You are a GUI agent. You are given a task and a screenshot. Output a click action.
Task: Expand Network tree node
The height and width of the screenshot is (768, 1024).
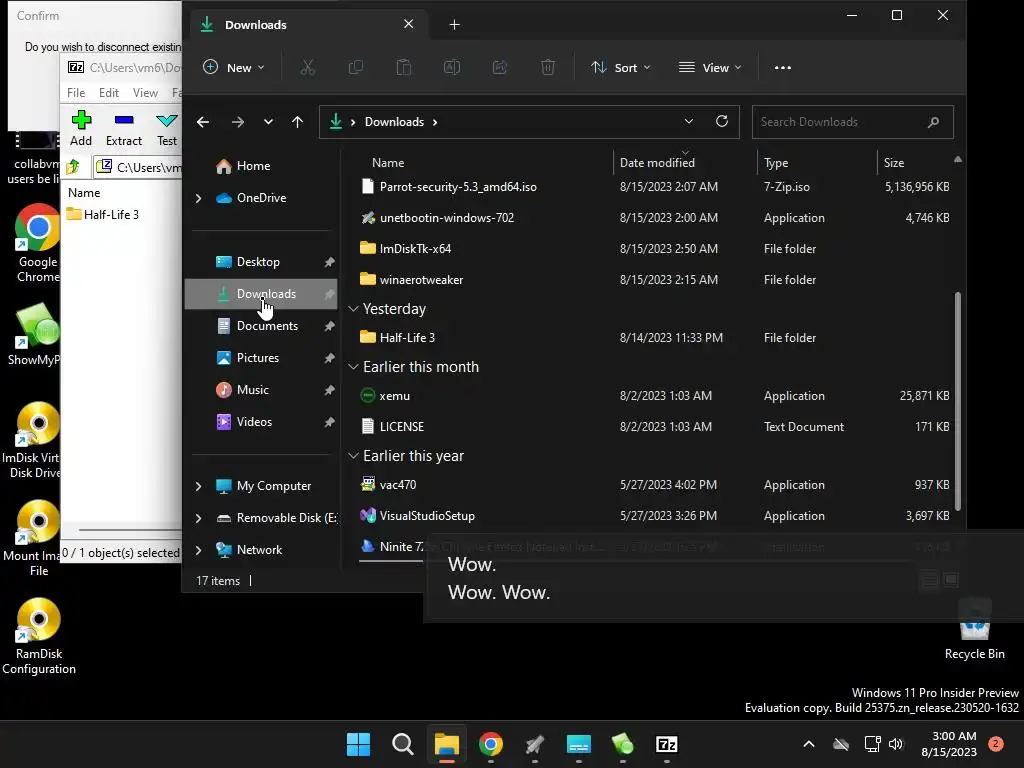point(199,550)
